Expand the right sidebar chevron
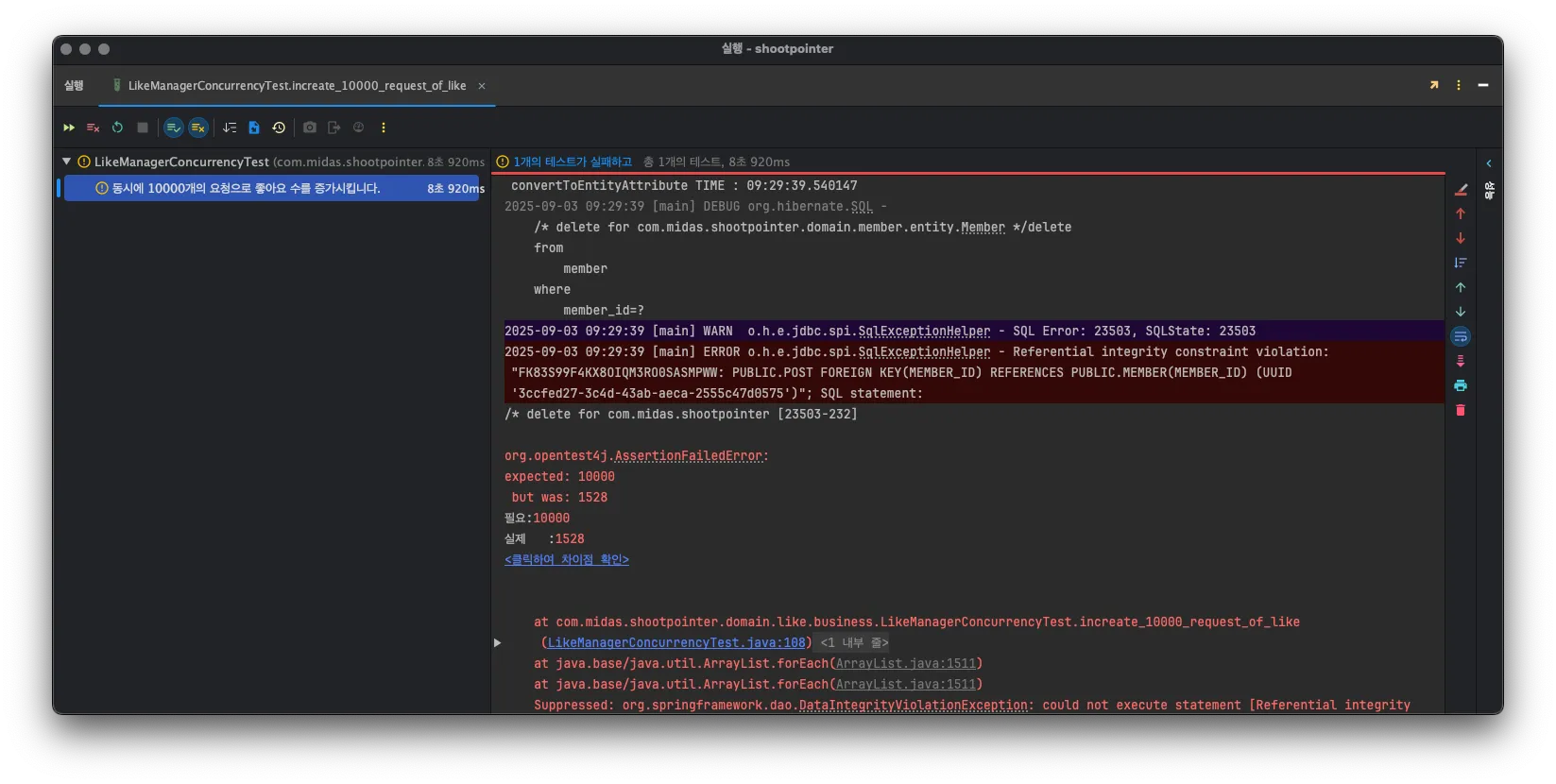Screen dimensions: 1556x784 1489,163
